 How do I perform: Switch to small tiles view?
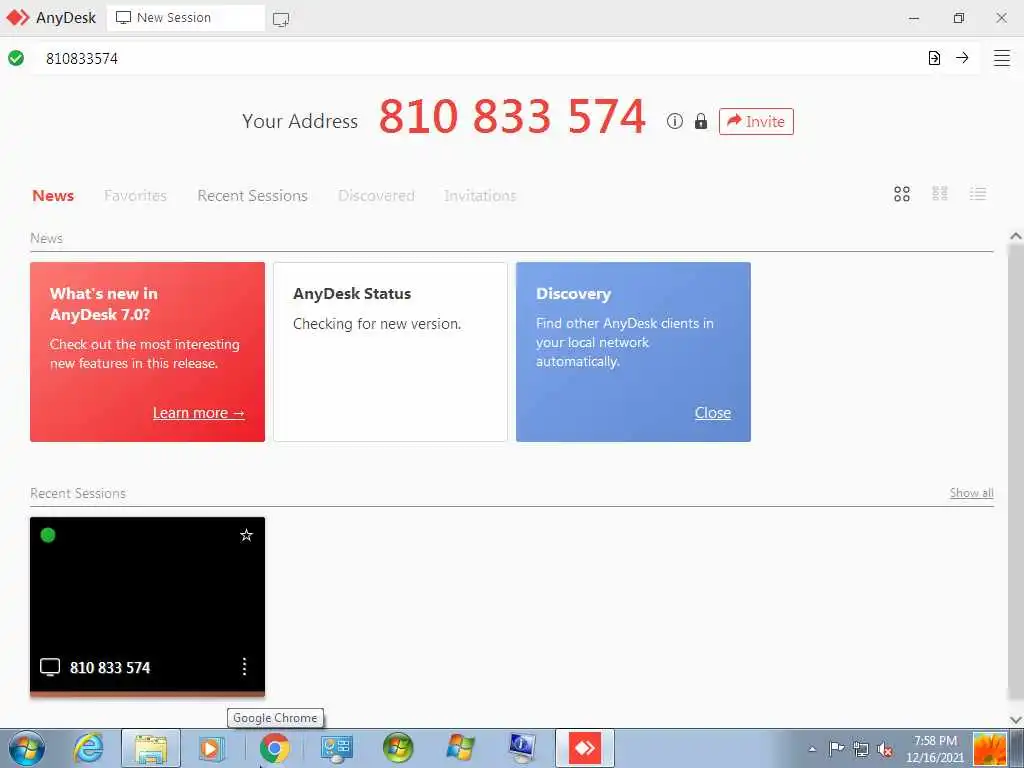coord(940,193)
